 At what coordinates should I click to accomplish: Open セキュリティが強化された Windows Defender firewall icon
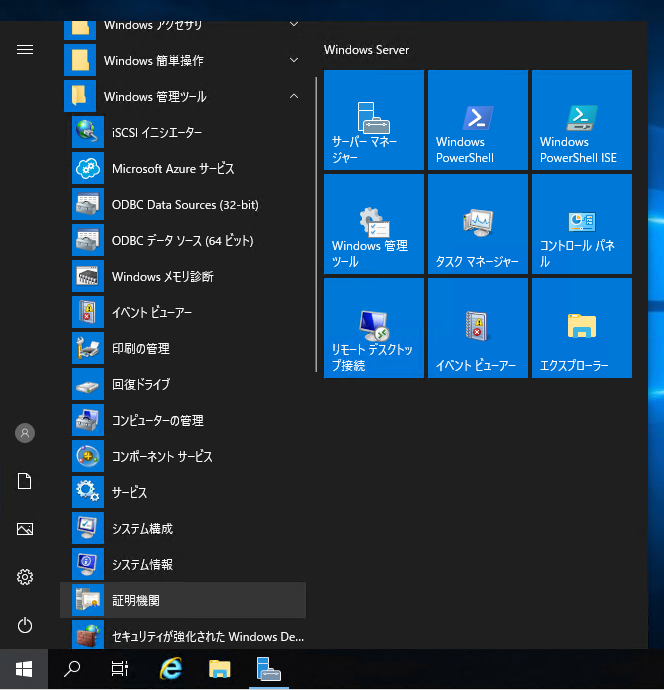point(88,635)
